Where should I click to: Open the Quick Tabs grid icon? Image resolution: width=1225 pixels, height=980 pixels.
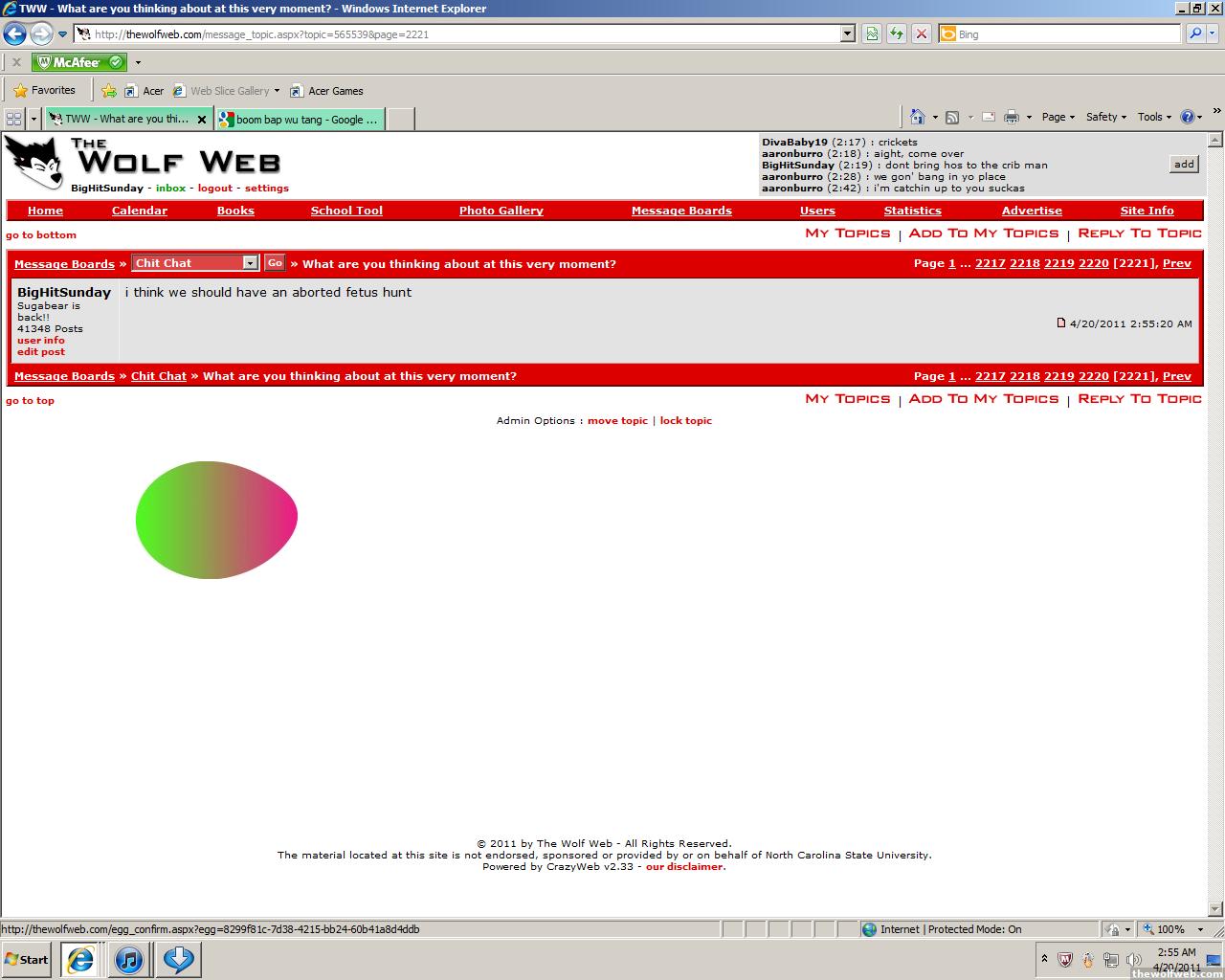pyautogui.click(x=13, y=119)
